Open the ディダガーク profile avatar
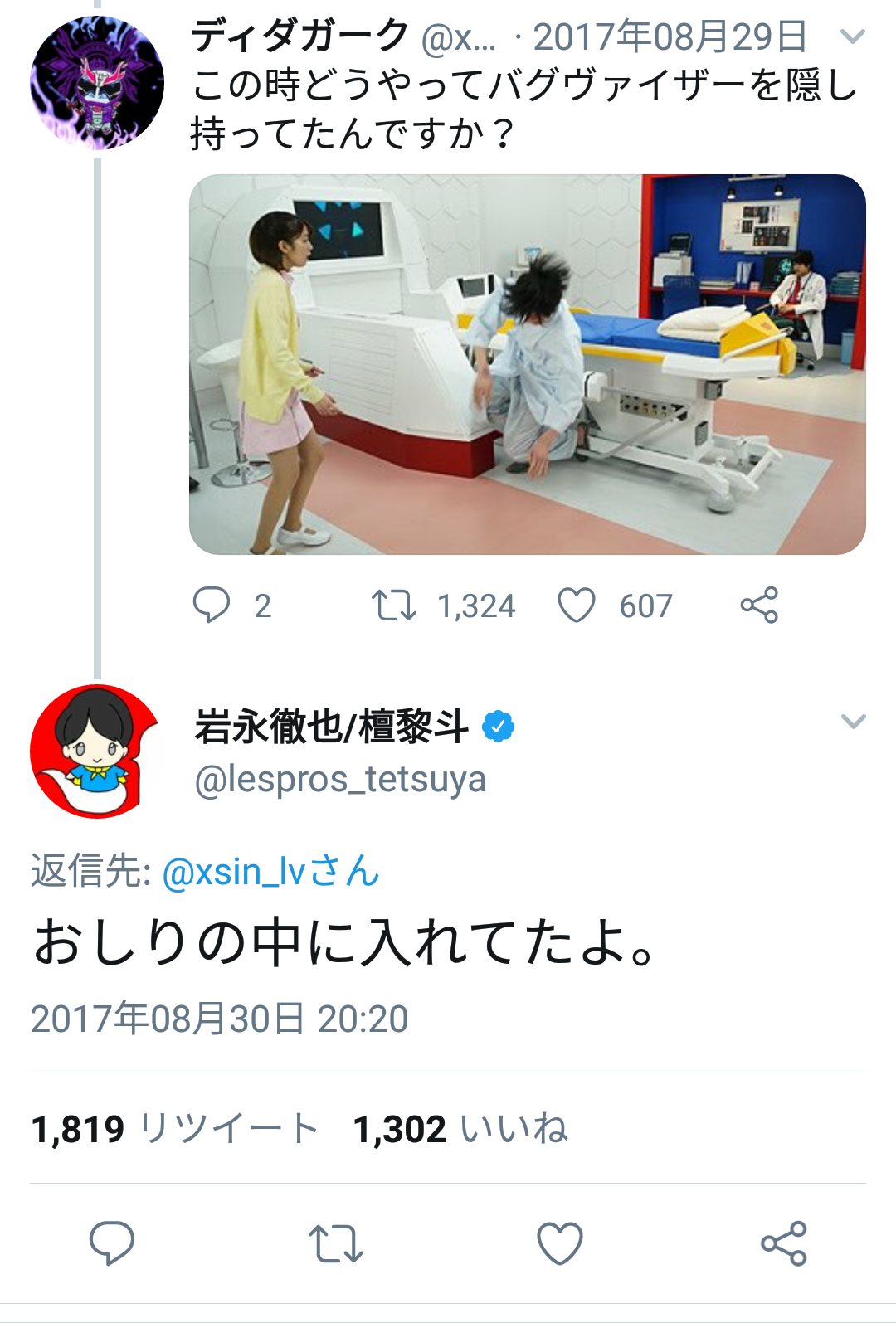 97,83
